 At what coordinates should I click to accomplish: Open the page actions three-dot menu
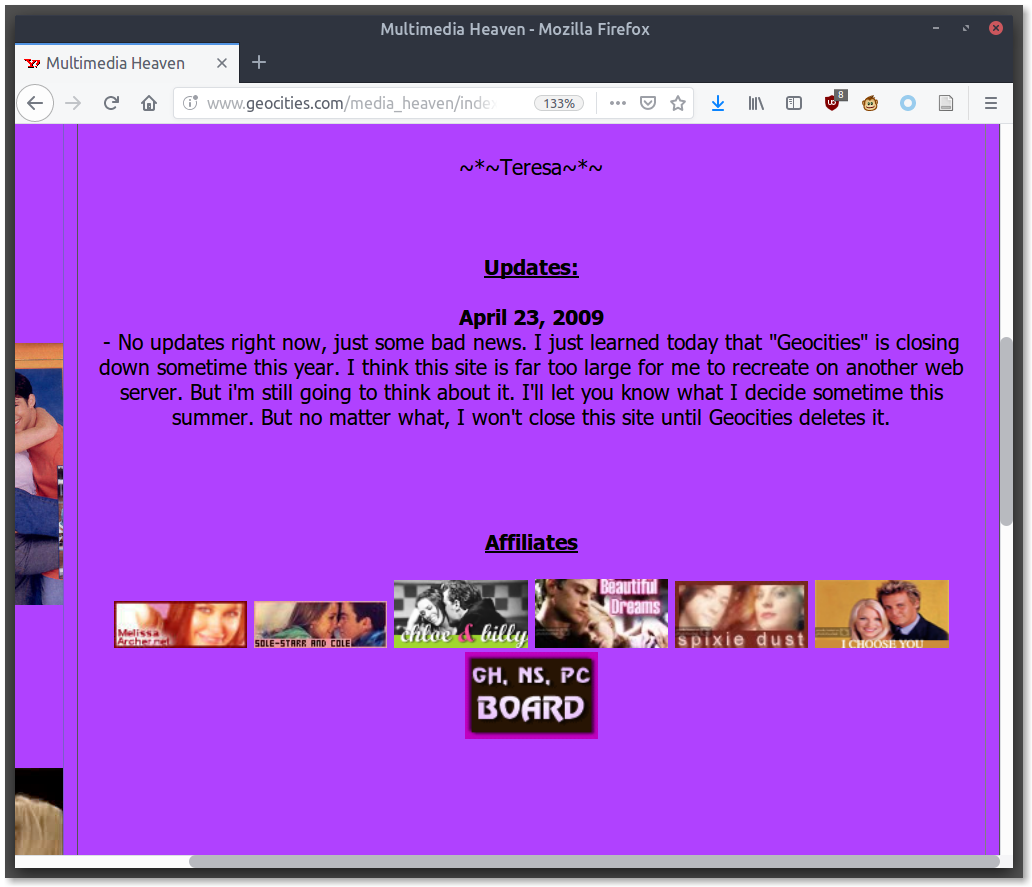[618, 103]
